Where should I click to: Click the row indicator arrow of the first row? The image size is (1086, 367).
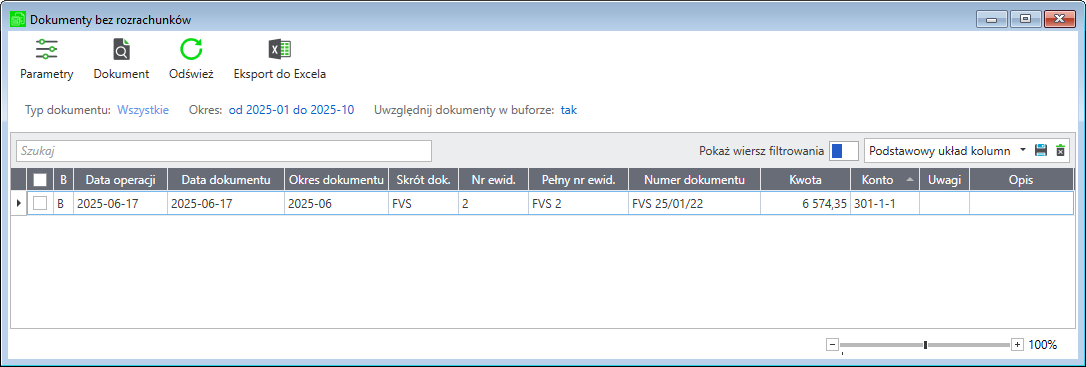pyautogui.click(x=19, y=203)
